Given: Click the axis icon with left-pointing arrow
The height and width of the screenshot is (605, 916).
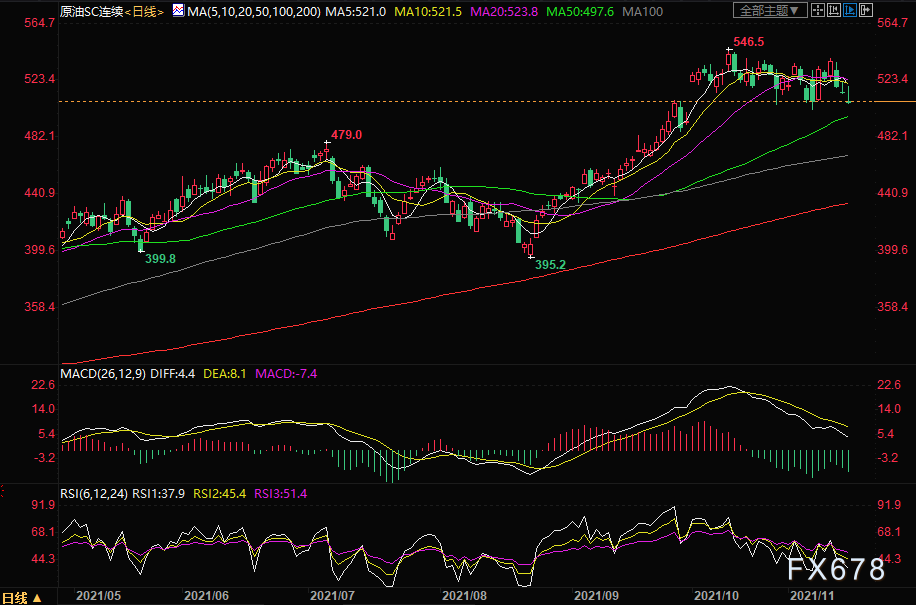Looking at the screenshot, I should (834, 10).
